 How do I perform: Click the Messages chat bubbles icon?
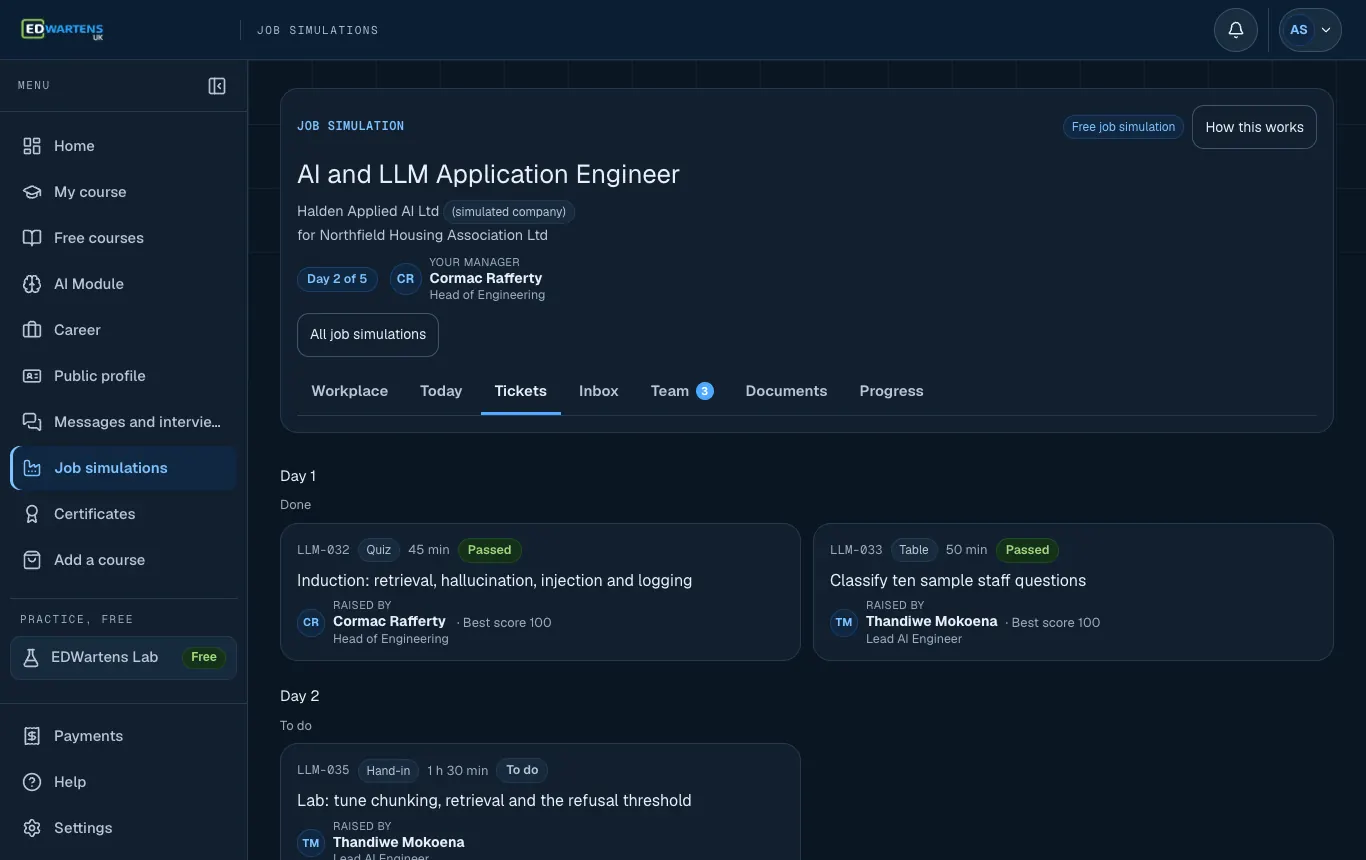click(x=32, y=422)
